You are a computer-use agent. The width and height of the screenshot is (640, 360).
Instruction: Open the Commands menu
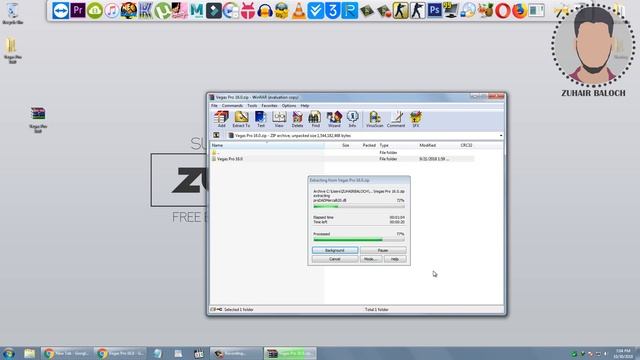(x=232, y=106)
